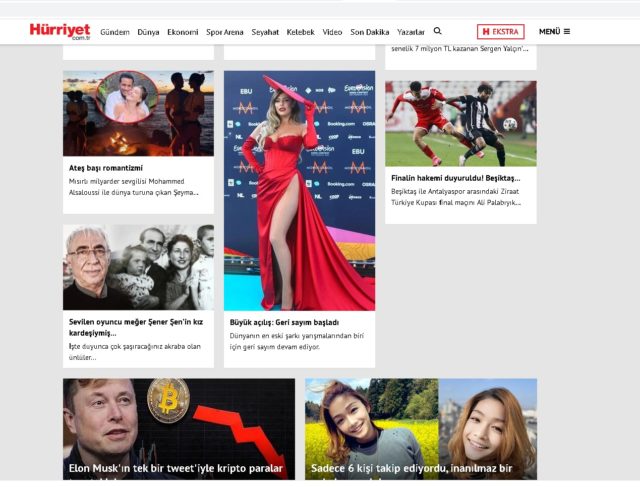This screenshot has height=487, width=640.
Task: Go to the Yazarlar section
Action: [410, 32]
